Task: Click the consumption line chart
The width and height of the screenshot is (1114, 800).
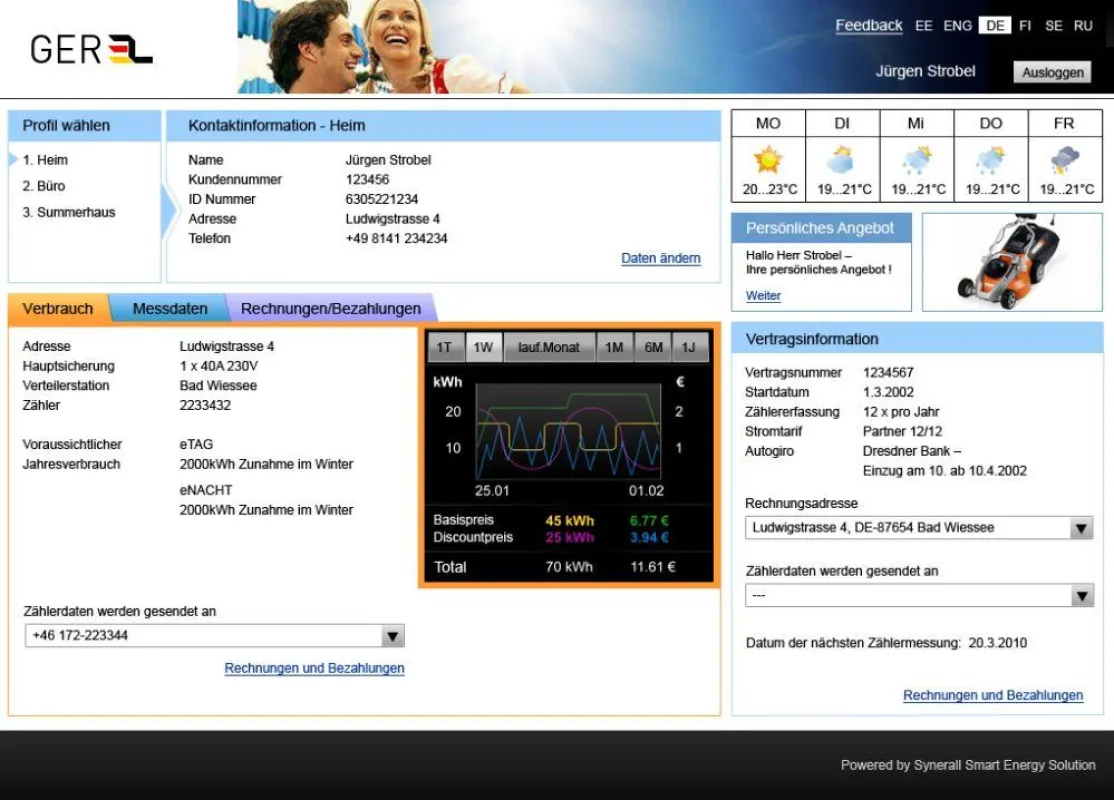Action: (568, 431)
